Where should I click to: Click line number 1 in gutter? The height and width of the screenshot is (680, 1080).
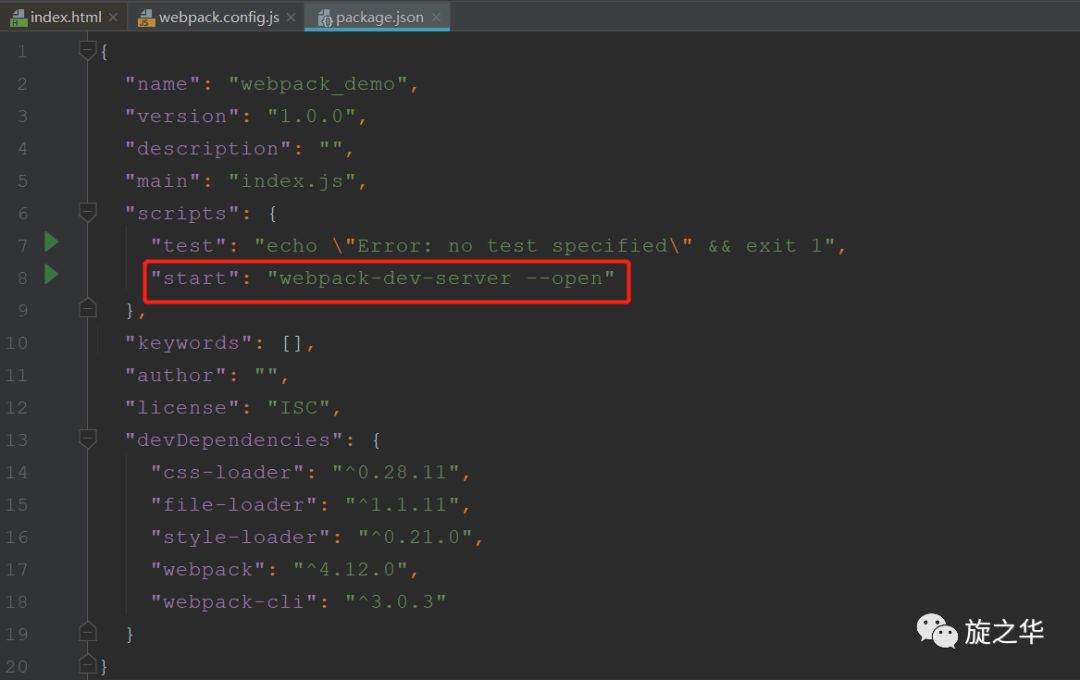pos(22,52)
